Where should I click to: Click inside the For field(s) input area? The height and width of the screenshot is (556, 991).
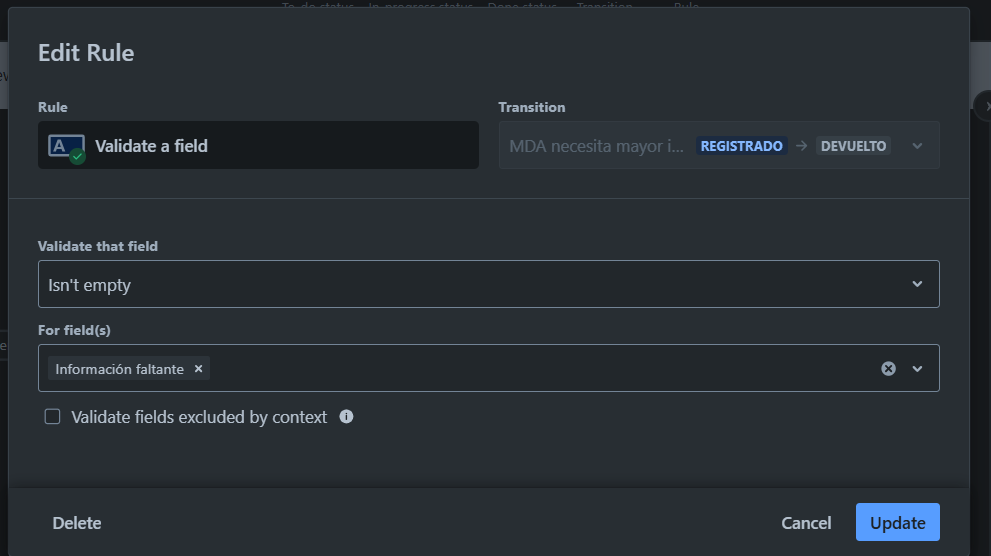(x=544, y=368)
